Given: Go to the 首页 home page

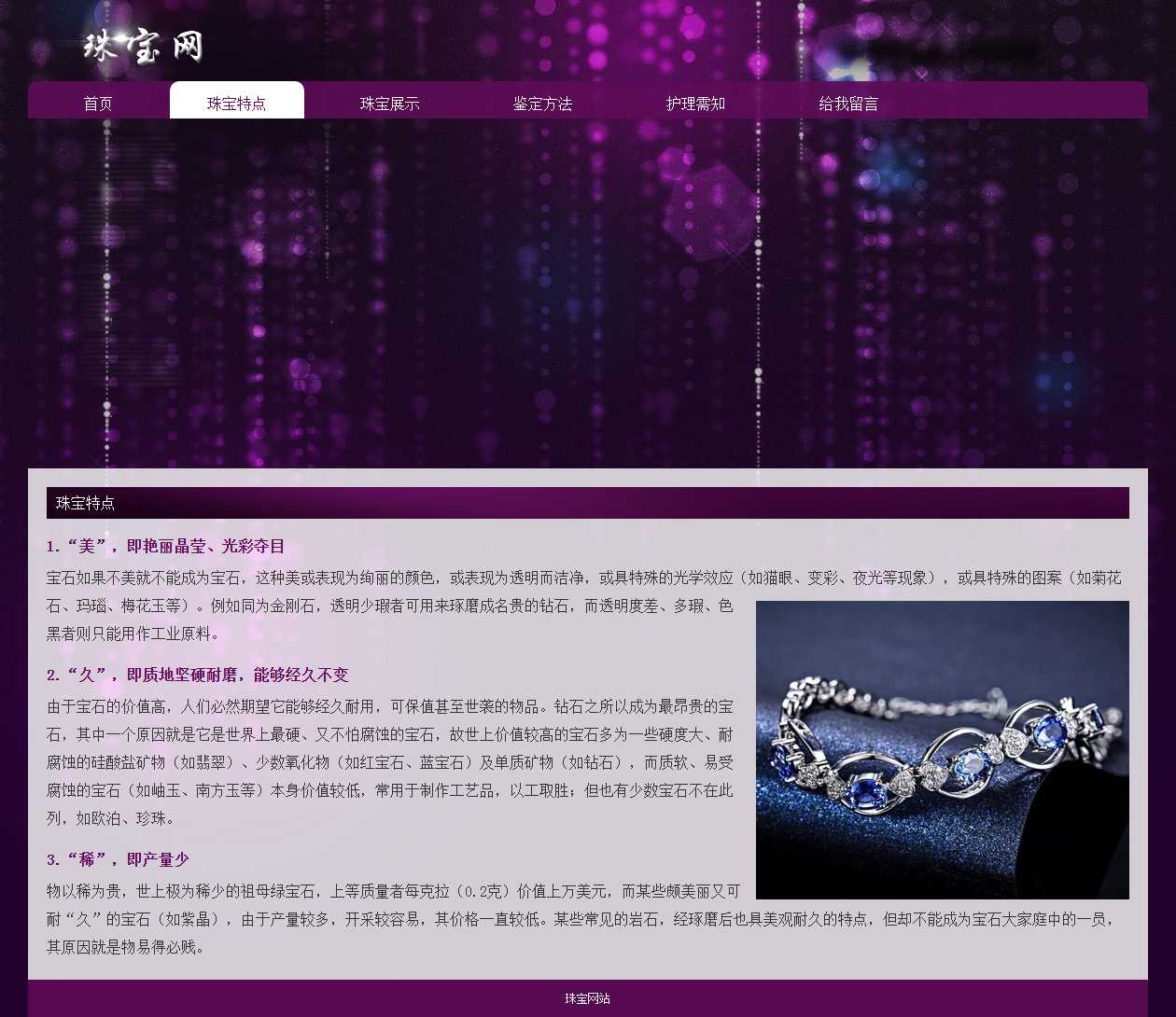Looking at the screenshot, I should [x=98, y=104].
